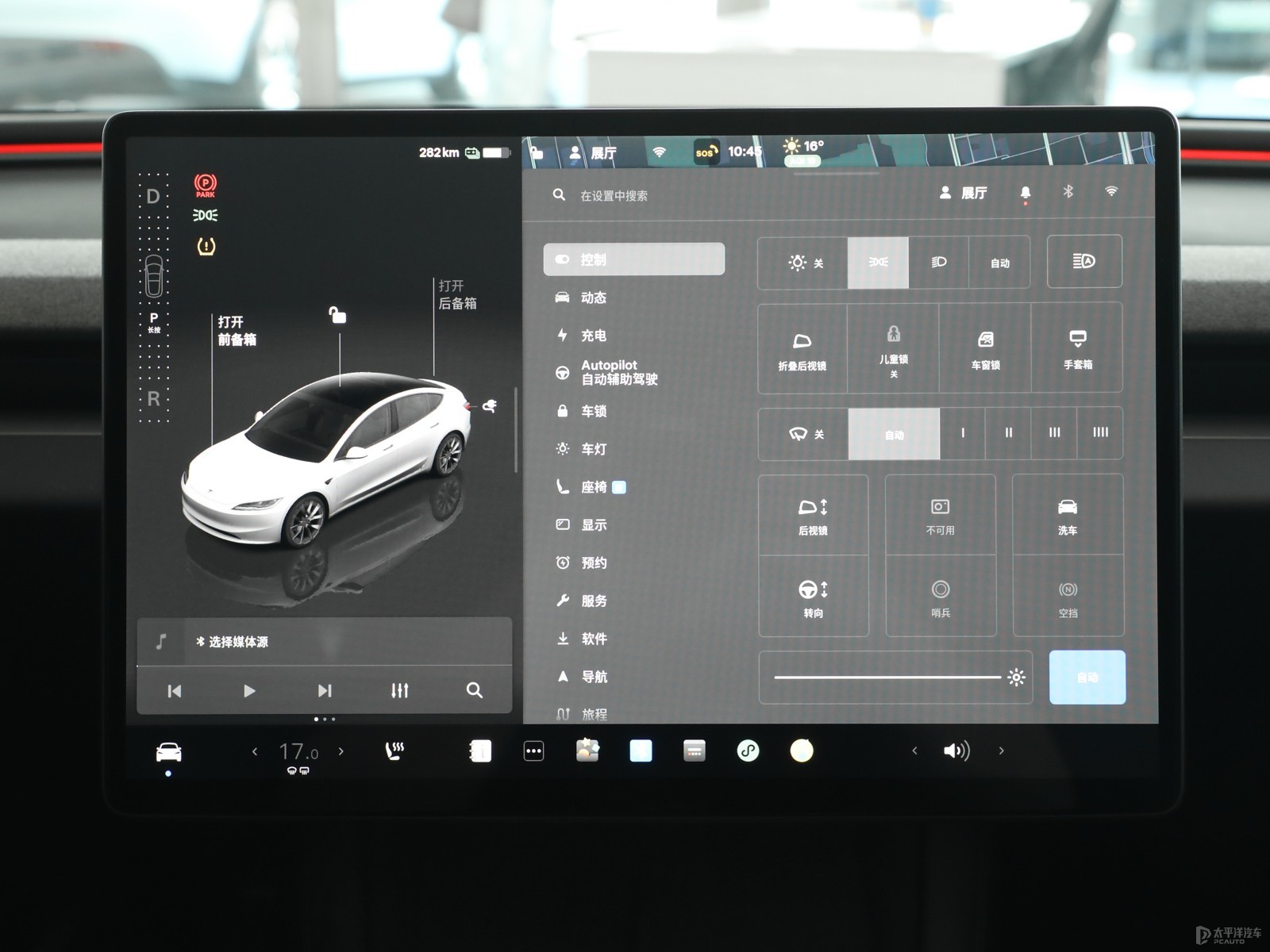This screenshot has height=952, width=1270.
Task: Tap the 不可用 dashcam button
Action: pyautogui.click(x=940, y=516)
